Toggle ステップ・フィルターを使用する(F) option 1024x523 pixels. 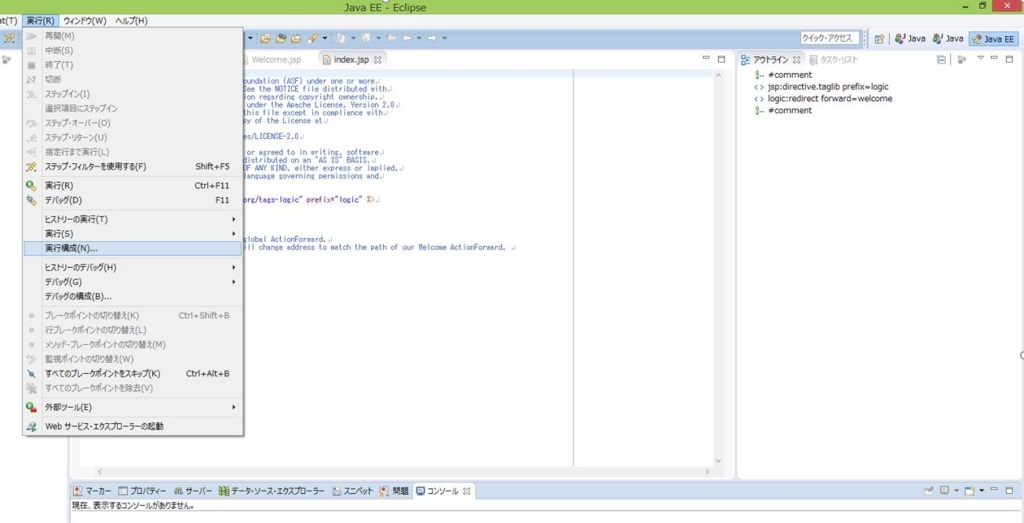point(133,166)
